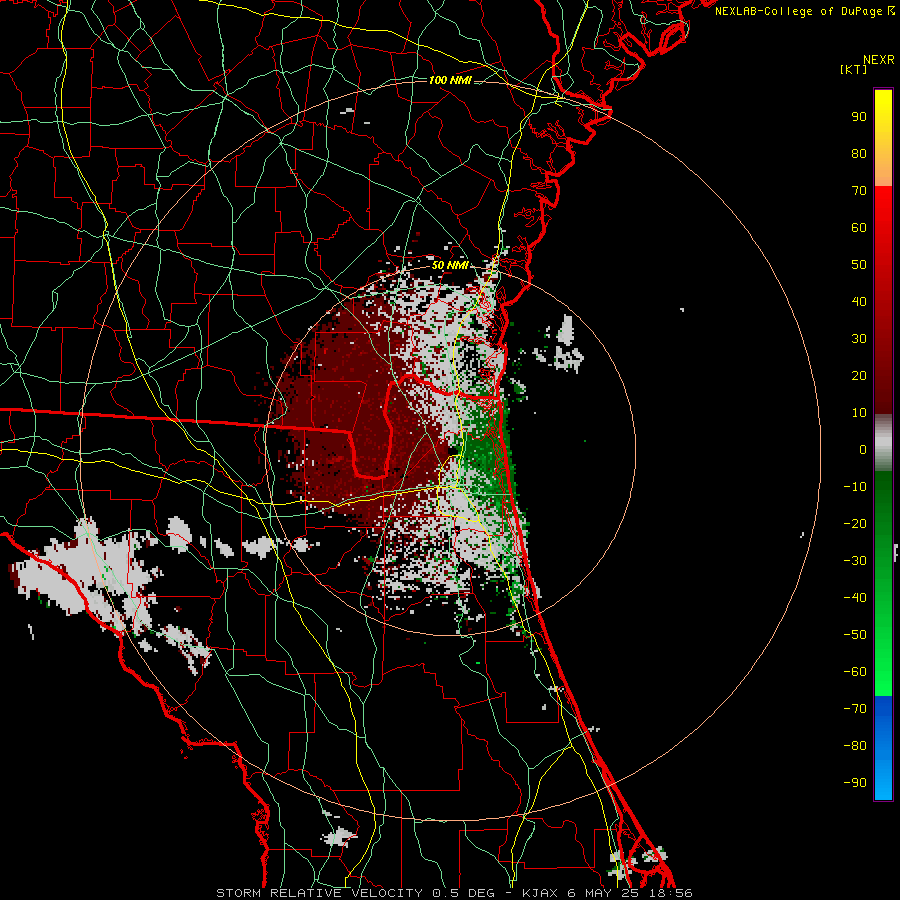Click the NEXR label above color bar
The width and height of the screenshot is (900, 900).
879,60
